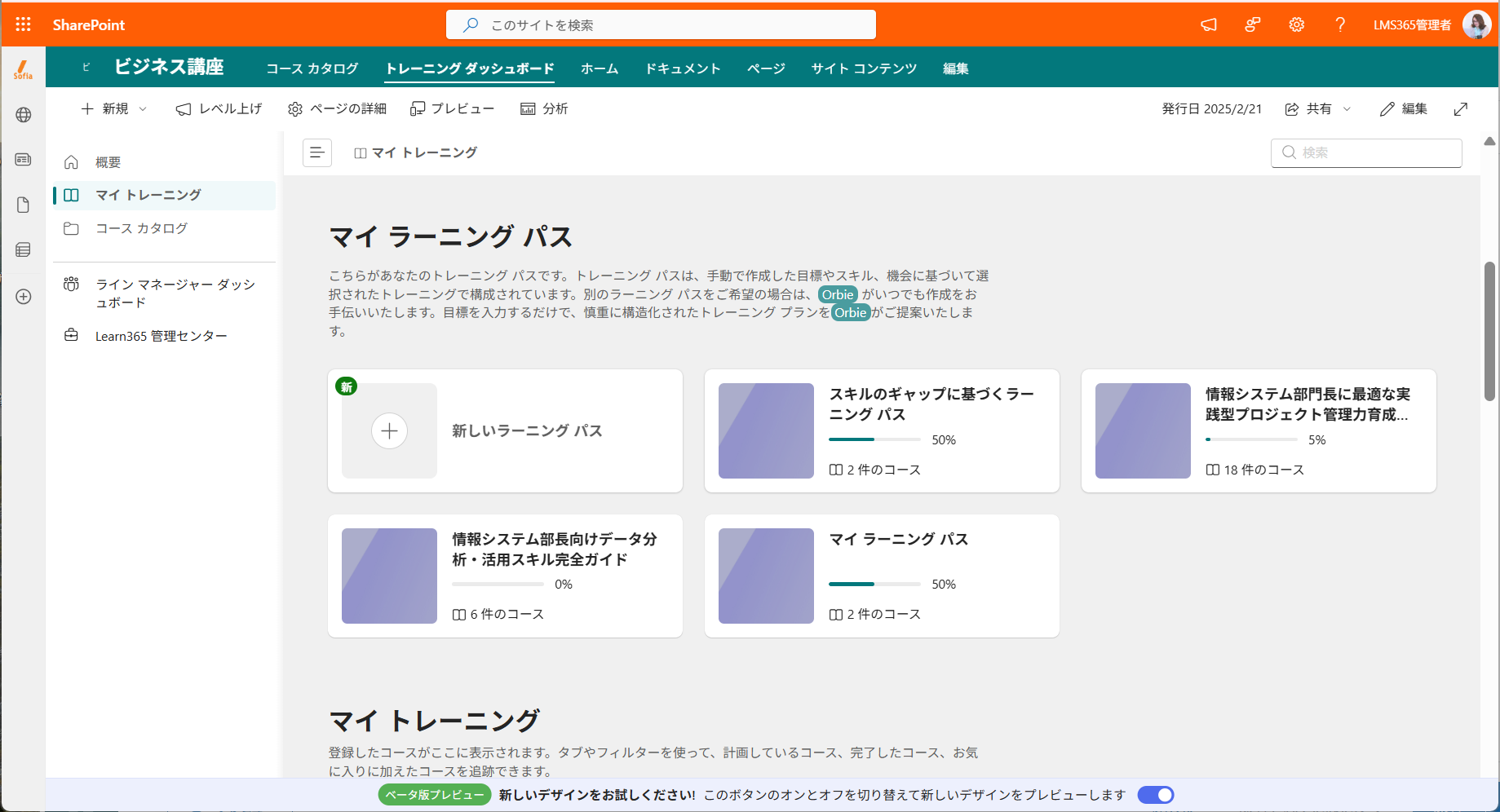Click the magnifier icon in site search box
Image resolution: width=1500 pixels, height=812 pixels.
(471, 24)
